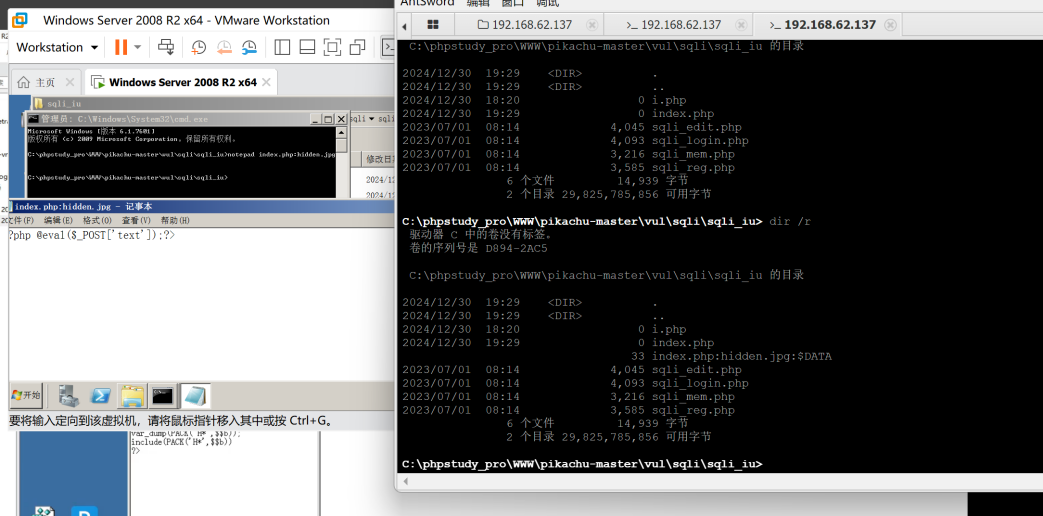The height and width of the screenshot is (516, 1043).
Task: Switch to cmd window in VM taskbar
Action: 163,396
